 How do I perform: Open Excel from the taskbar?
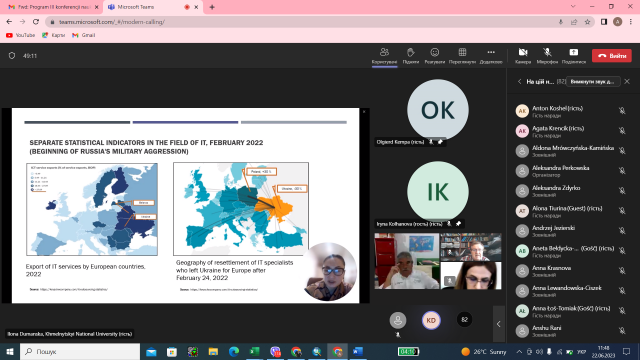point(255,351)
